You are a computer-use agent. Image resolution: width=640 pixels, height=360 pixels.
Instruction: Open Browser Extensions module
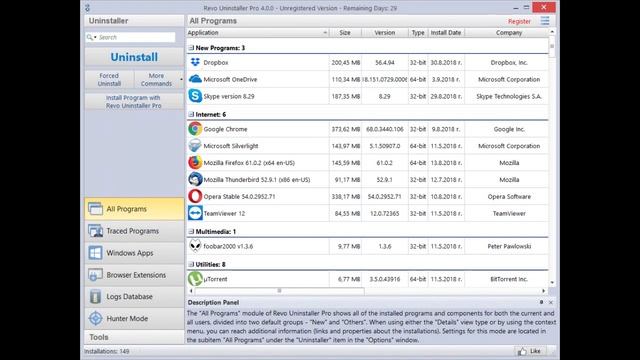tap(134, 275)
